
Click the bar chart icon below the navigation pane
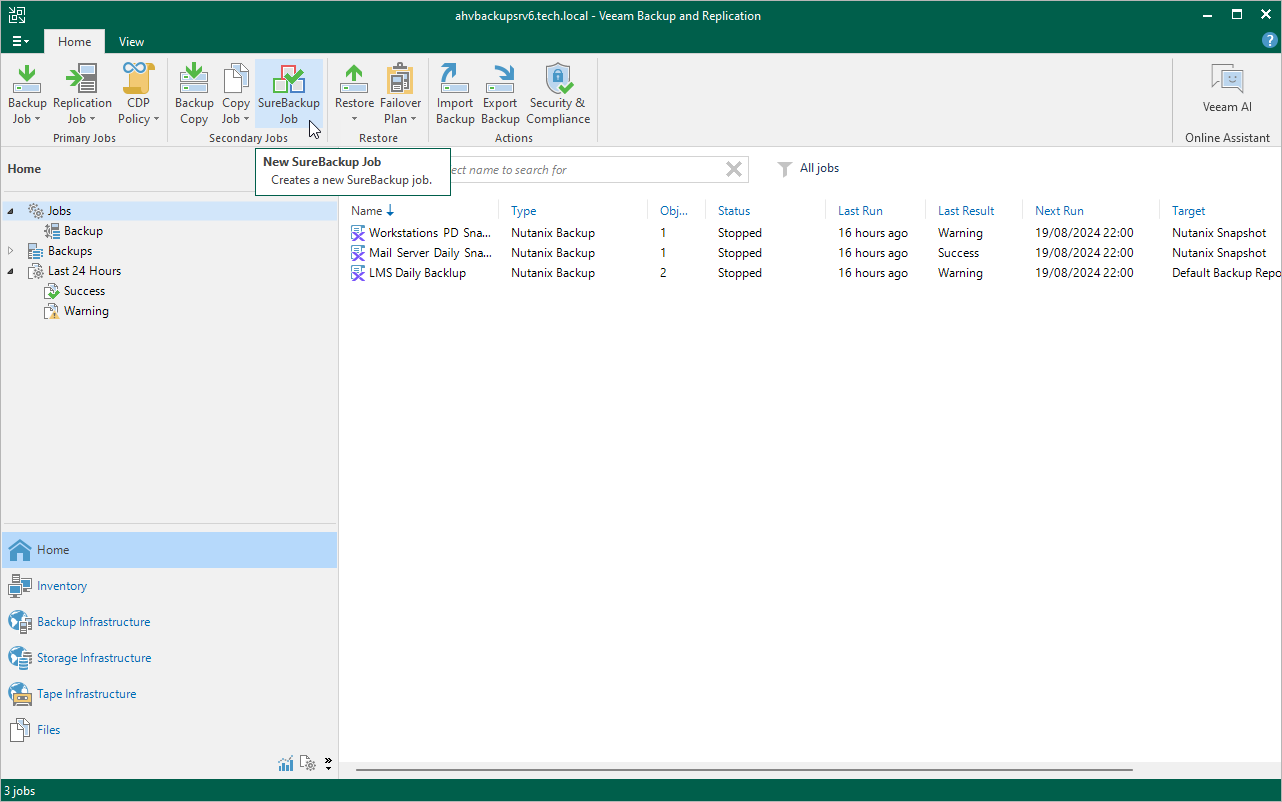point(286,764)
